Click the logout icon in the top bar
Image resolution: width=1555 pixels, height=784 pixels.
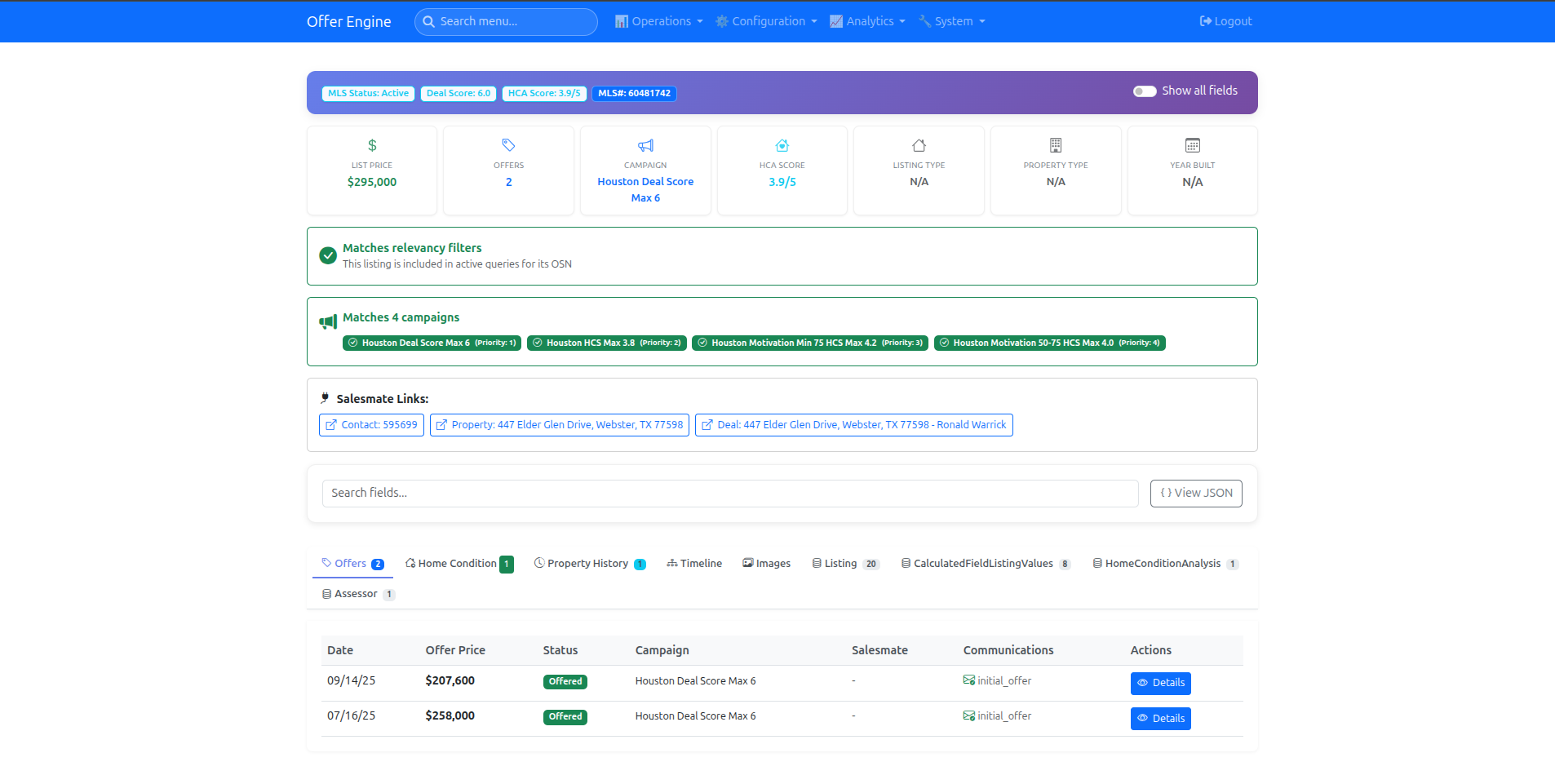tap(1205, 20)
